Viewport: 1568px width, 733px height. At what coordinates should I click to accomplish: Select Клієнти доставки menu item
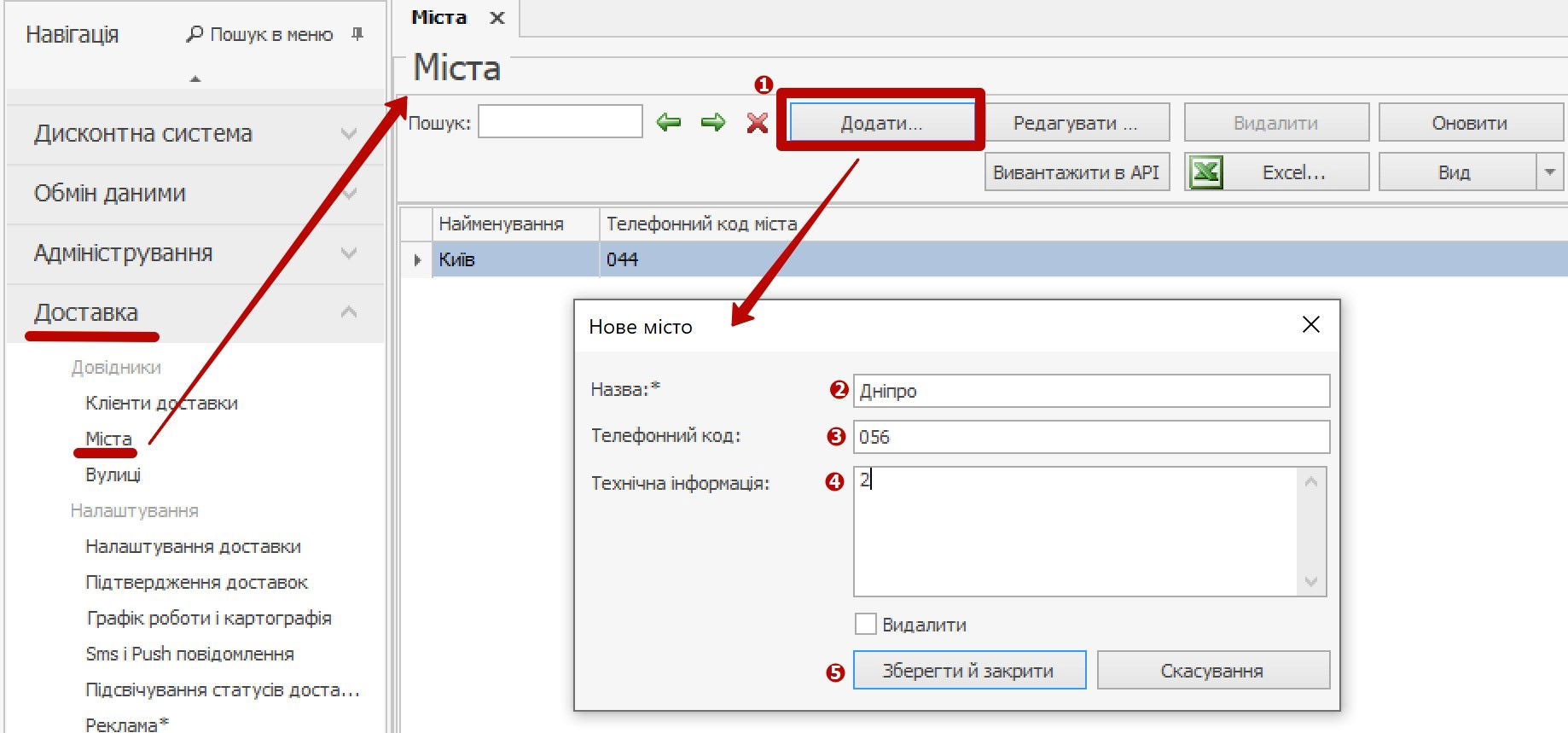(x=161, y=403)
